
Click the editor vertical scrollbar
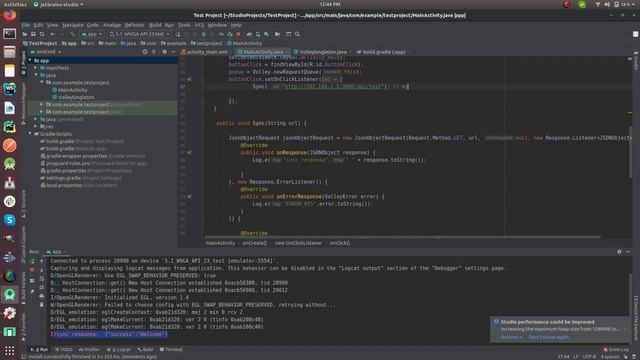[x=631, y=151]
